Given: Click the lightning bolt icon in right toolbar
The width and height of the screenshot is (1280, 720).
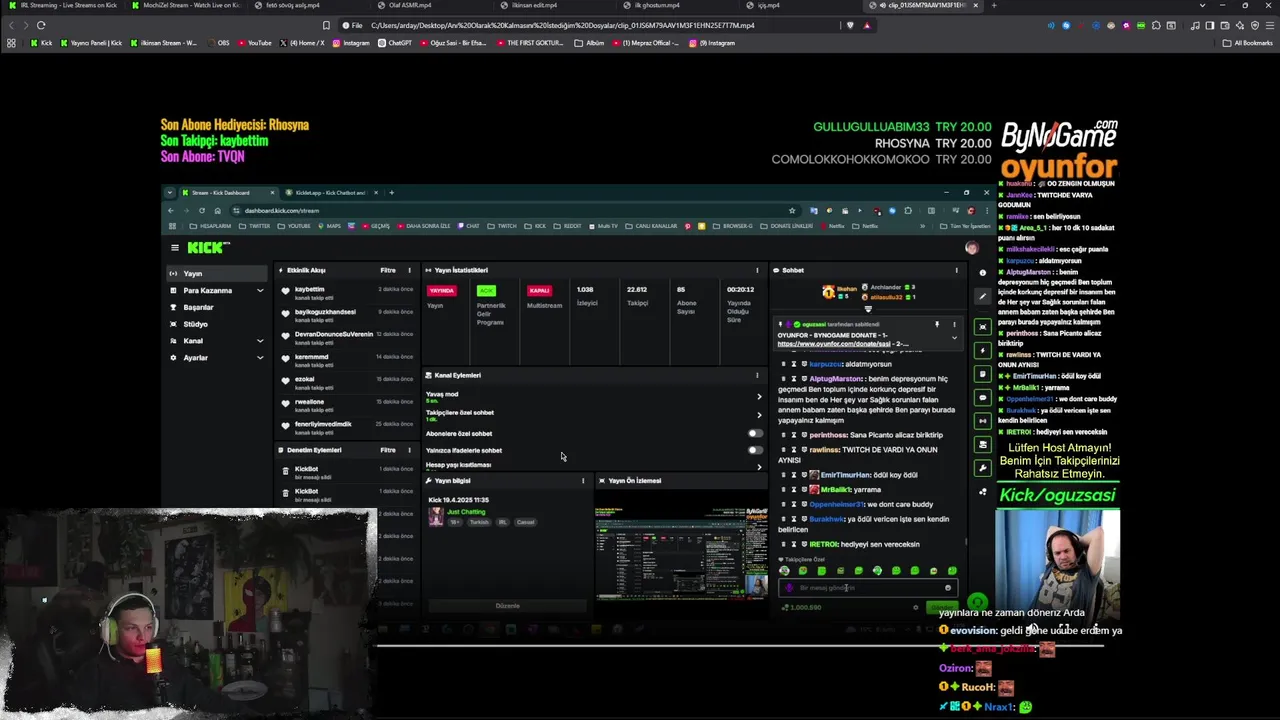Looking at the screenshot, I should coord(983,350).
